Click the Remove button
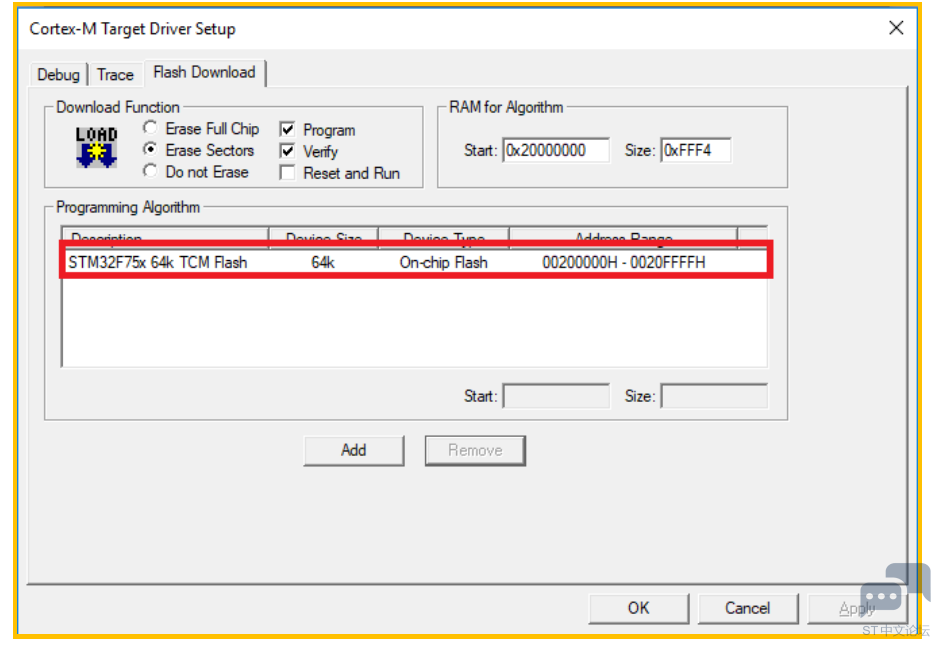The height and width of the screenshot is (646, 939). (475, 450)
